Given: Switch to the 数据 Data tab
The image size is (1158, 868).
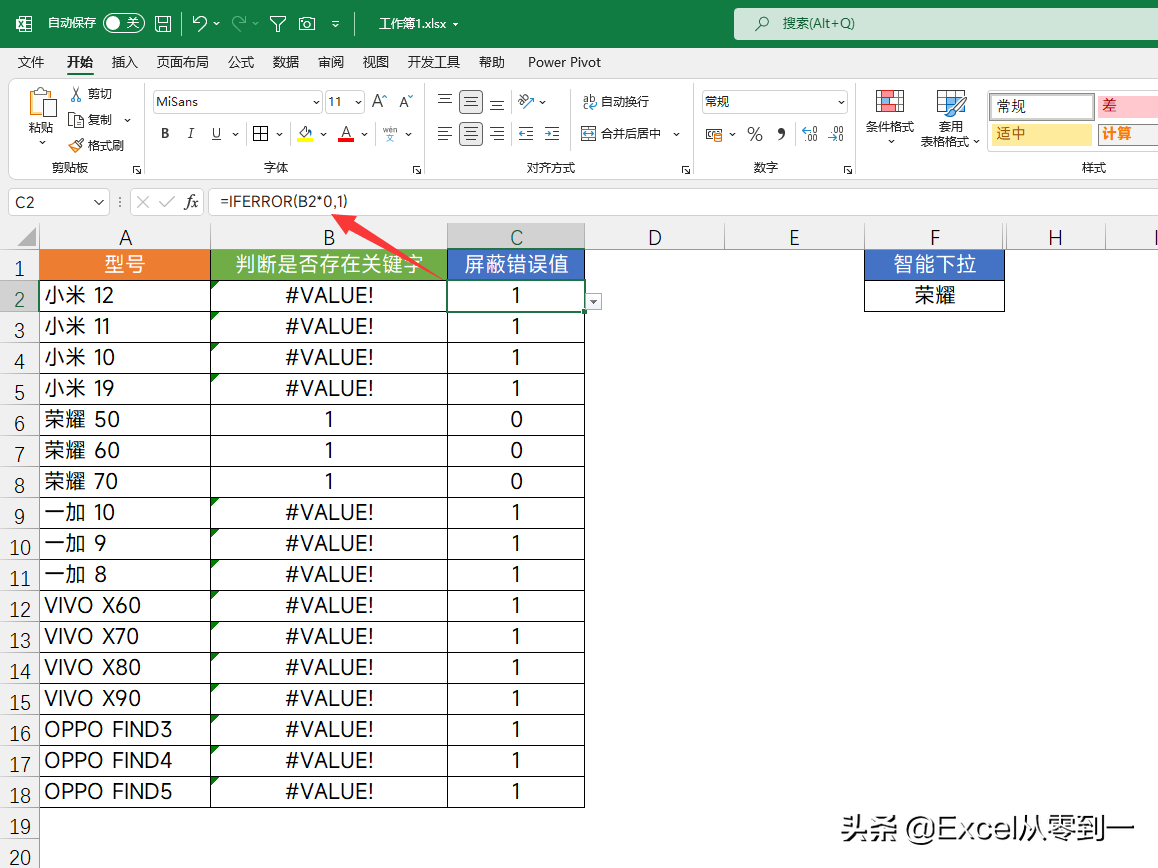Looking at the screenshot, I should 286,62.
